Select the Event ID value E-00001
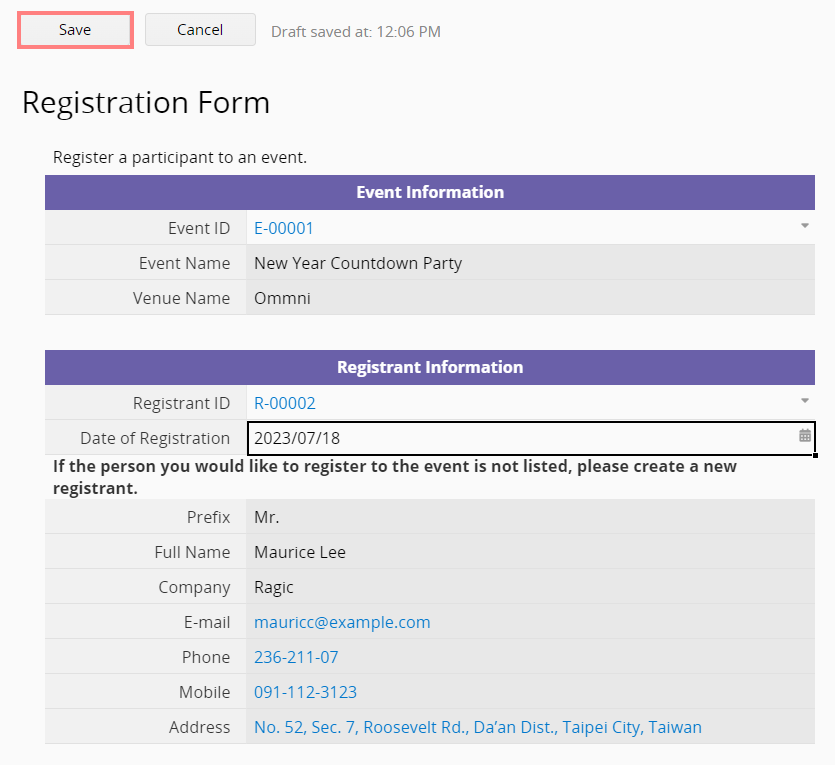Image resolution: width=835 pixels, height=765 pixels. [x=284, y=228]
